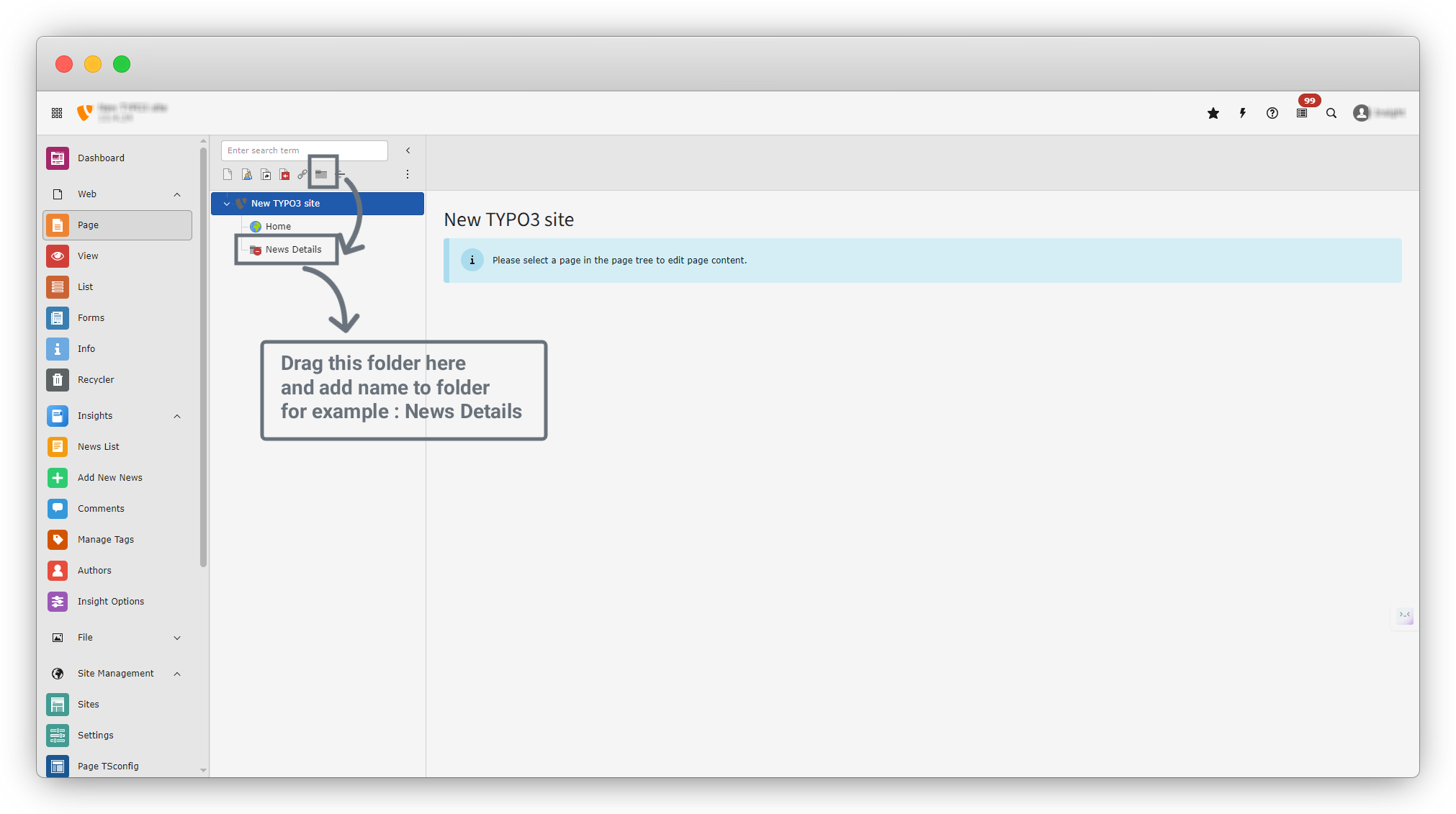1456x814 pixels.
Task: Open the system information icon with 99 badge
Action: point(1302,113)
